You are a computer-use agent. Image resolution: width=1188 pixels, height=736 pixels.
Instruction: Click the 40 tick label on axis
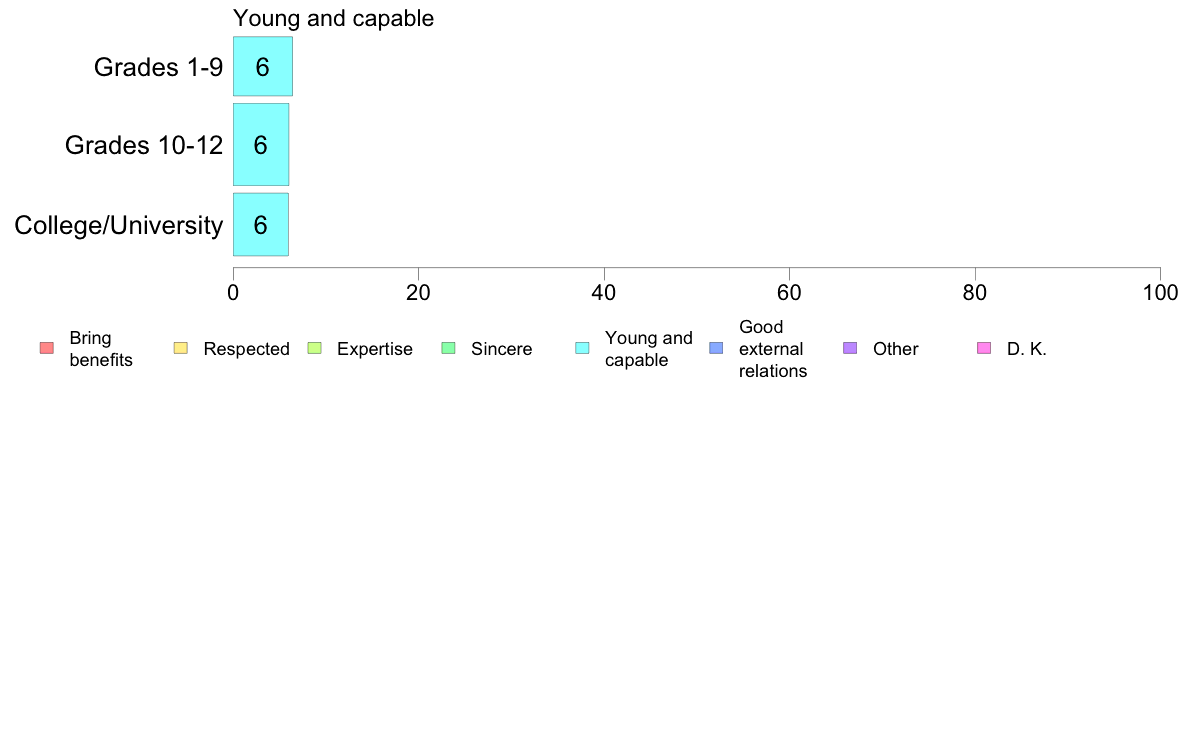click(x=604, y=293)
